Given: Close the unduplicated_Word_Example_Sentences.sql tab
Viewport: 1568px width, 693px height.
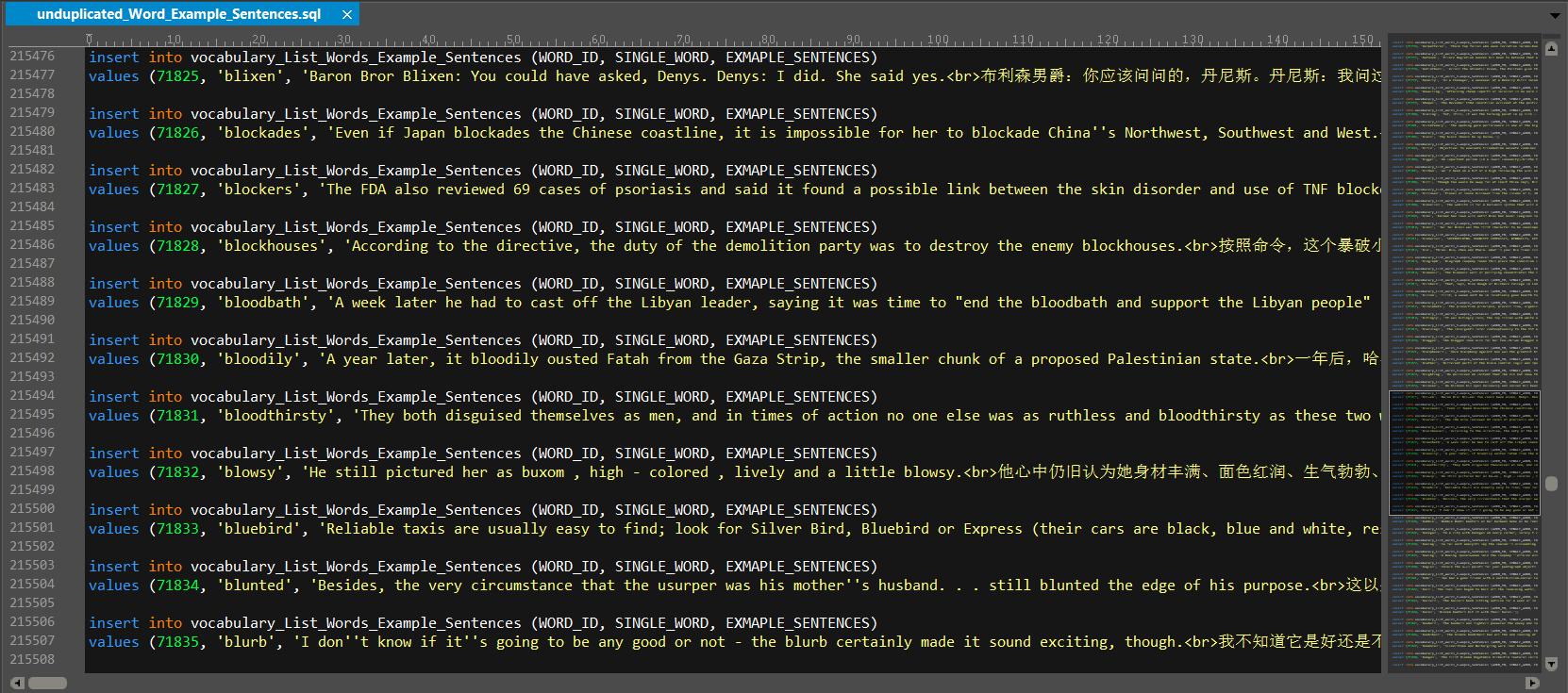Looking at the screenshot, I should (x=347, y=14).
